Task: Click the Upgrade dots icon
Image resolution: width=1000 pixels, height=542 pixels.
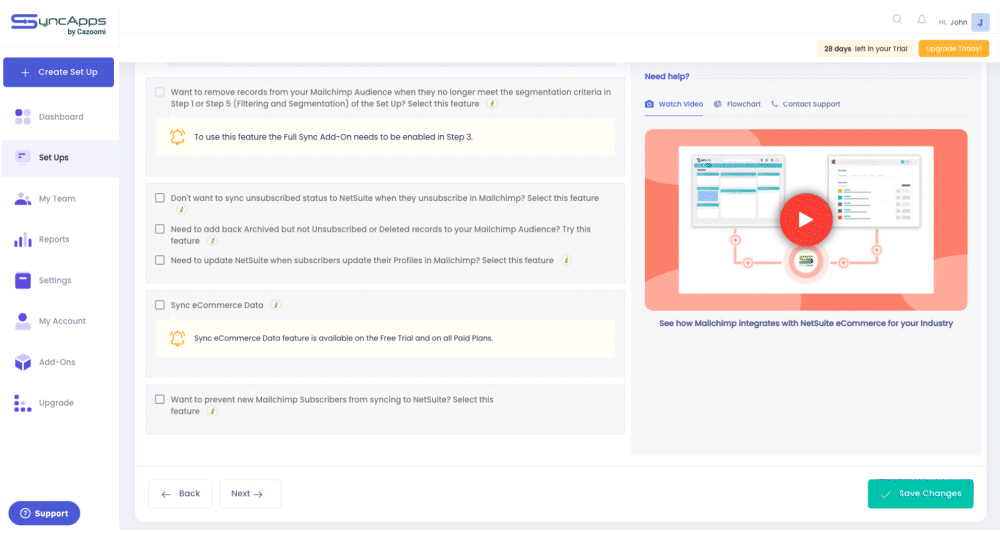Action: click(23, 403)
